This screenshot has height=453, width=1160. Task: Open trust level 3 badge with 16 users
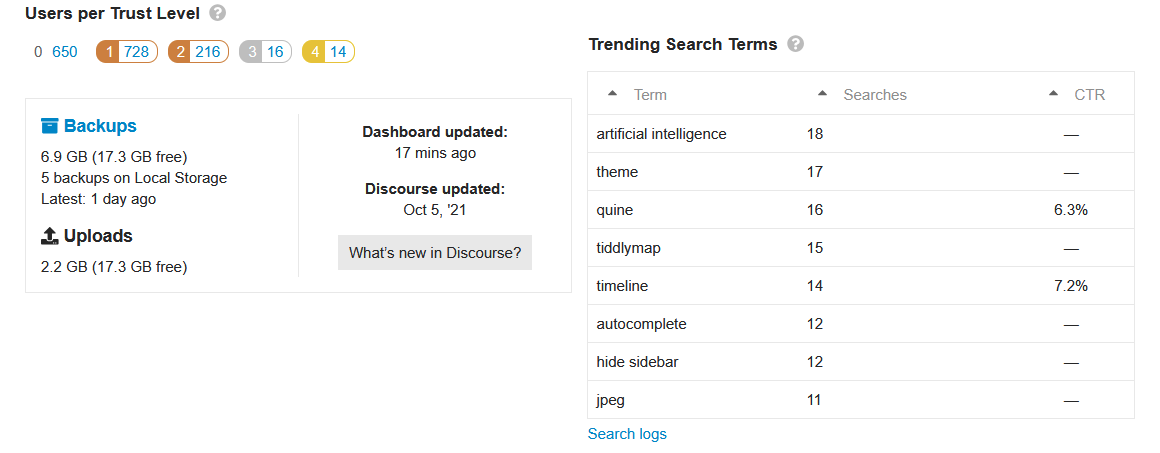click(266, 52)
